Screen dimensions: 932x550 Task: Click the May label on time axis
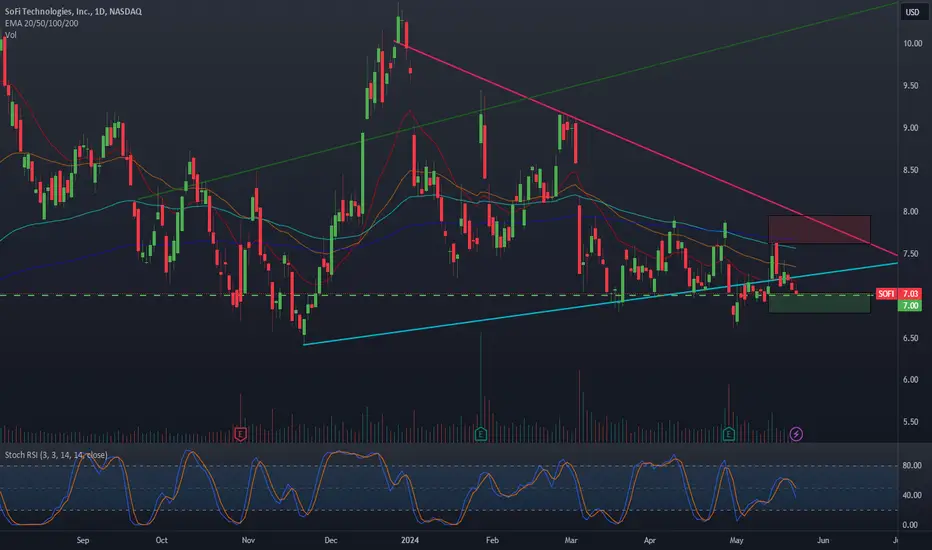coord(736,540)
